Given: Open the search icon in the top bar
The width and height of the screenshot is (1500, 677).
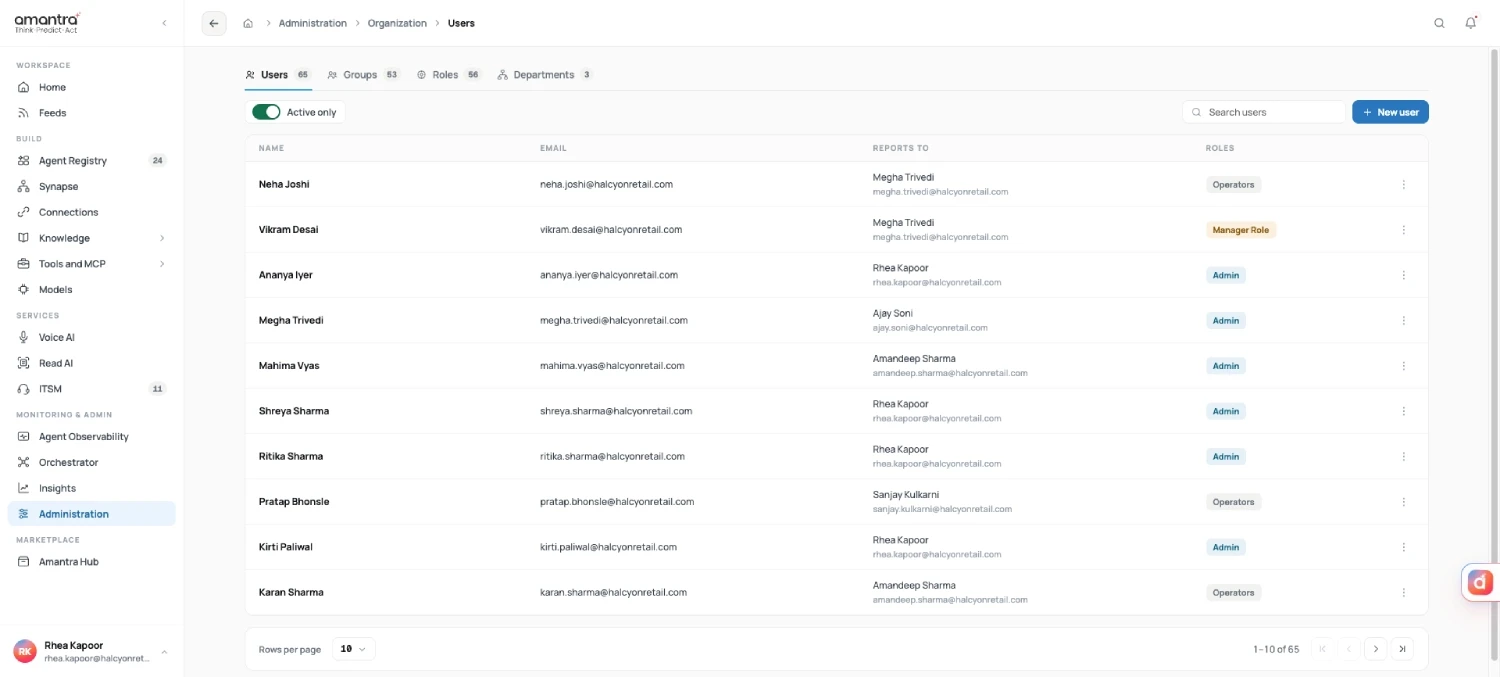Looking at the screenshot, I should click(x=1439, y=23).
